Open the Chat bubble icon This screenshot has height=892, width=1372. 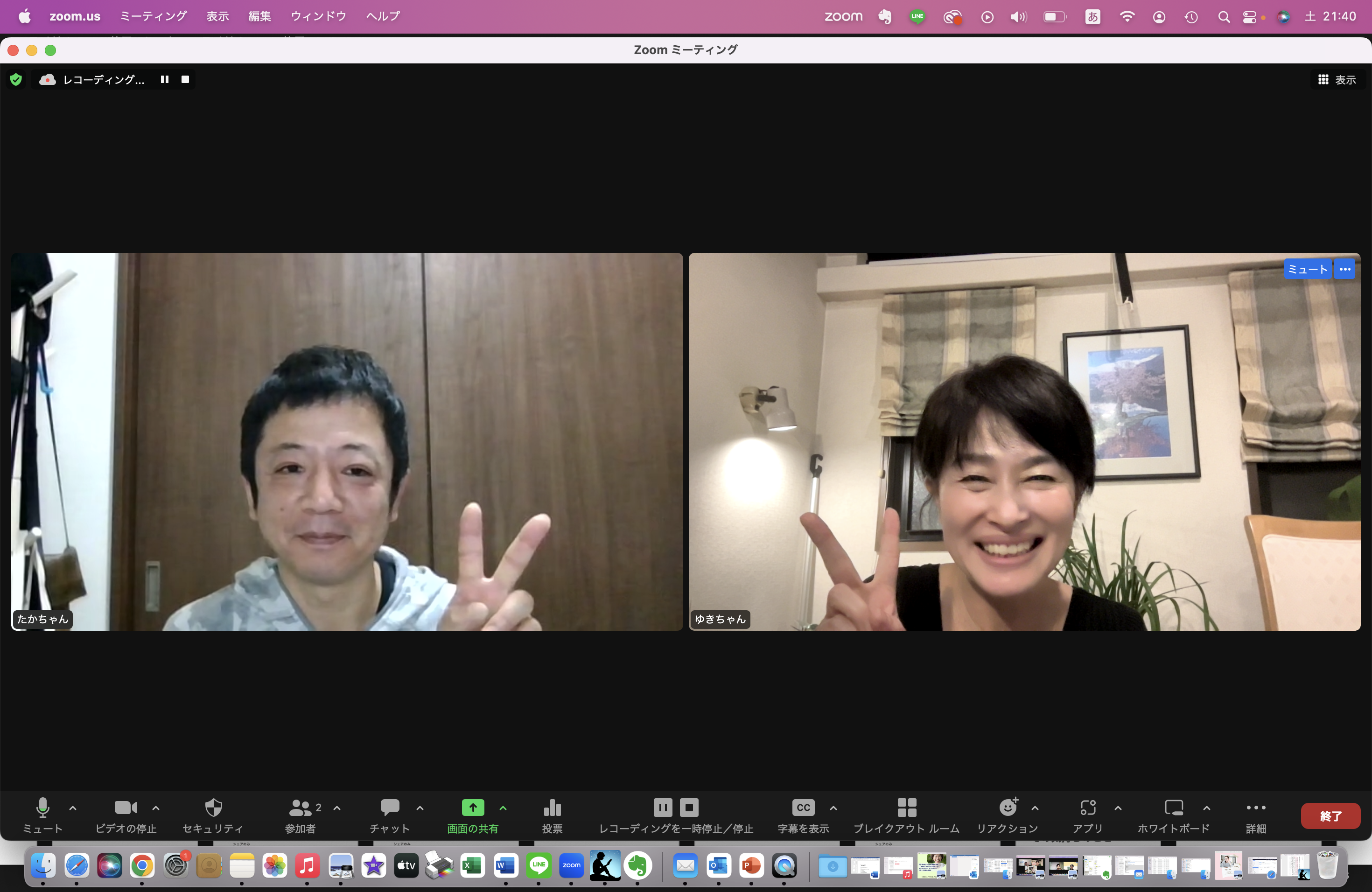pyautogui.click(x=390, y=807)
